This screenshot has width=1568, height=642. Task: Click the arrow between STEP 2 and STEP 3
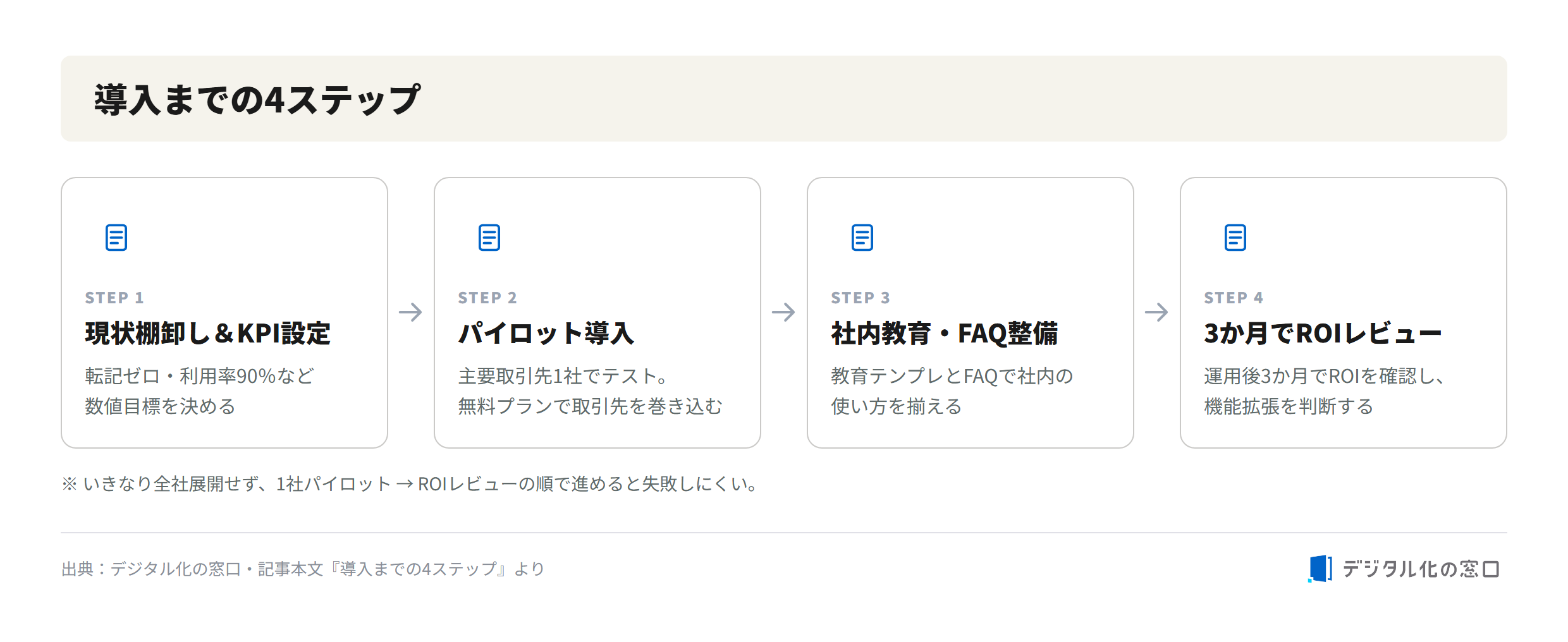point(784,312)
